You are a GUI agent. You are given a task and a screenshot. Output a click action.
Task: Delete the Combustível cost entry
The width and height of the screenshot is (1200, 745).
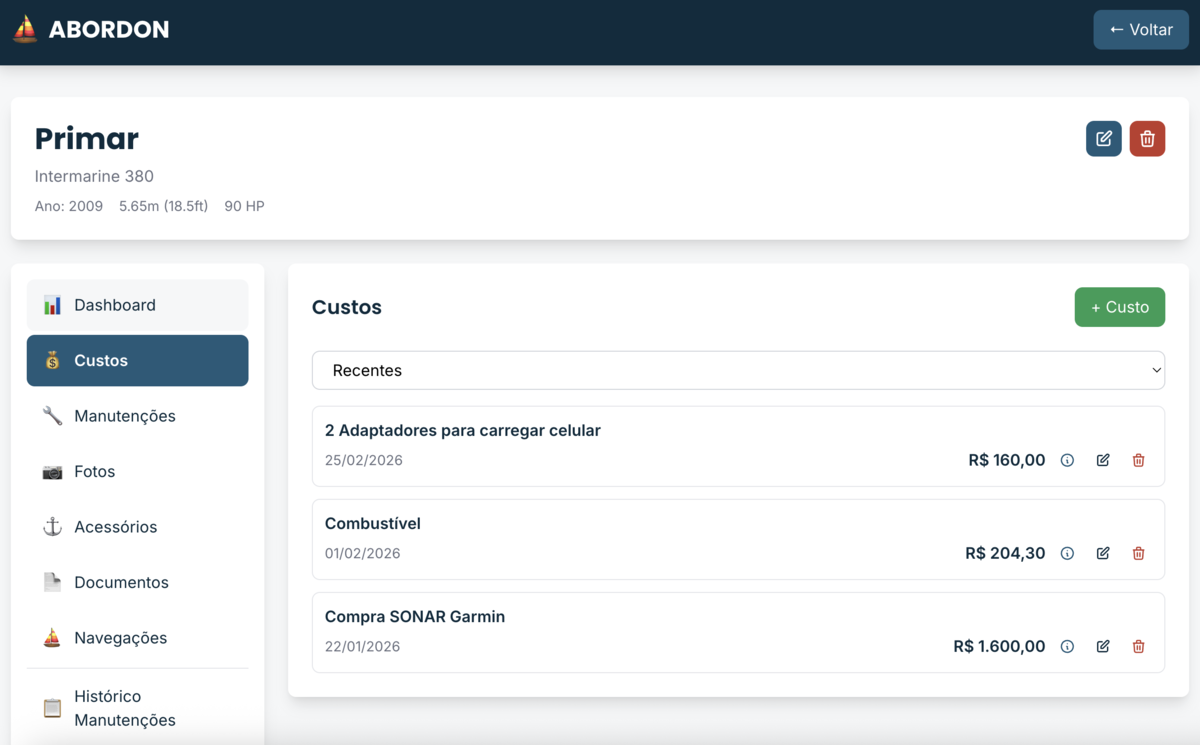point(1138,554)
